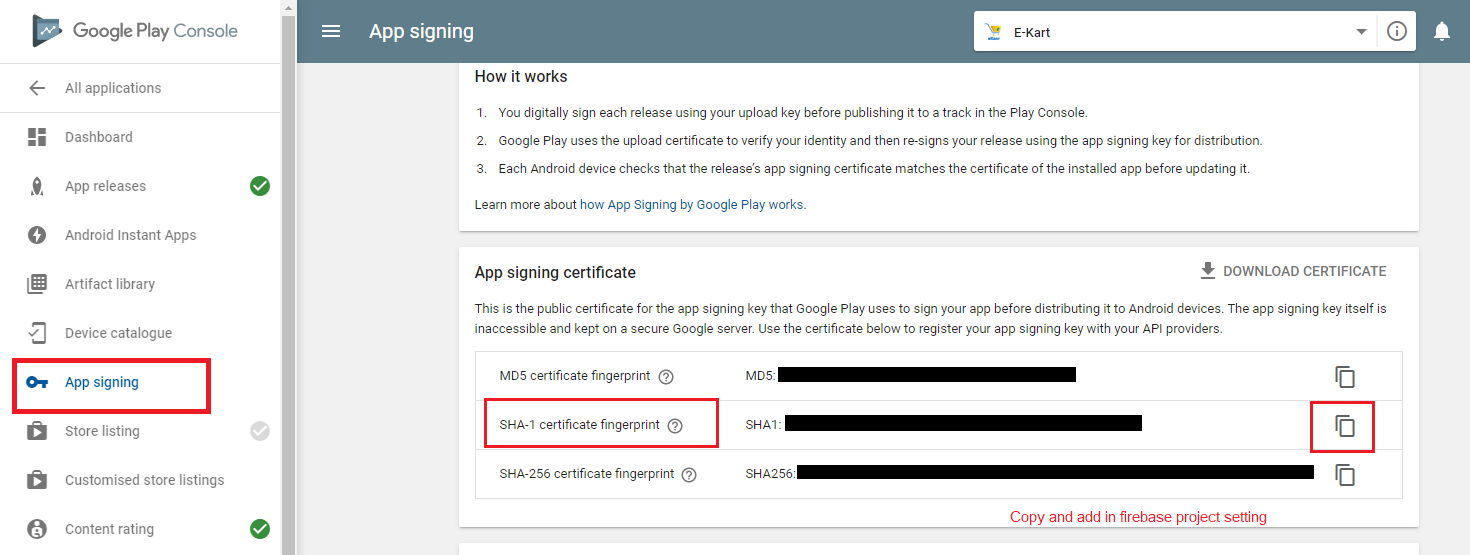
Task: Show help for SHA-256 certificate fingerprint
Action: (x=689, y=475)
